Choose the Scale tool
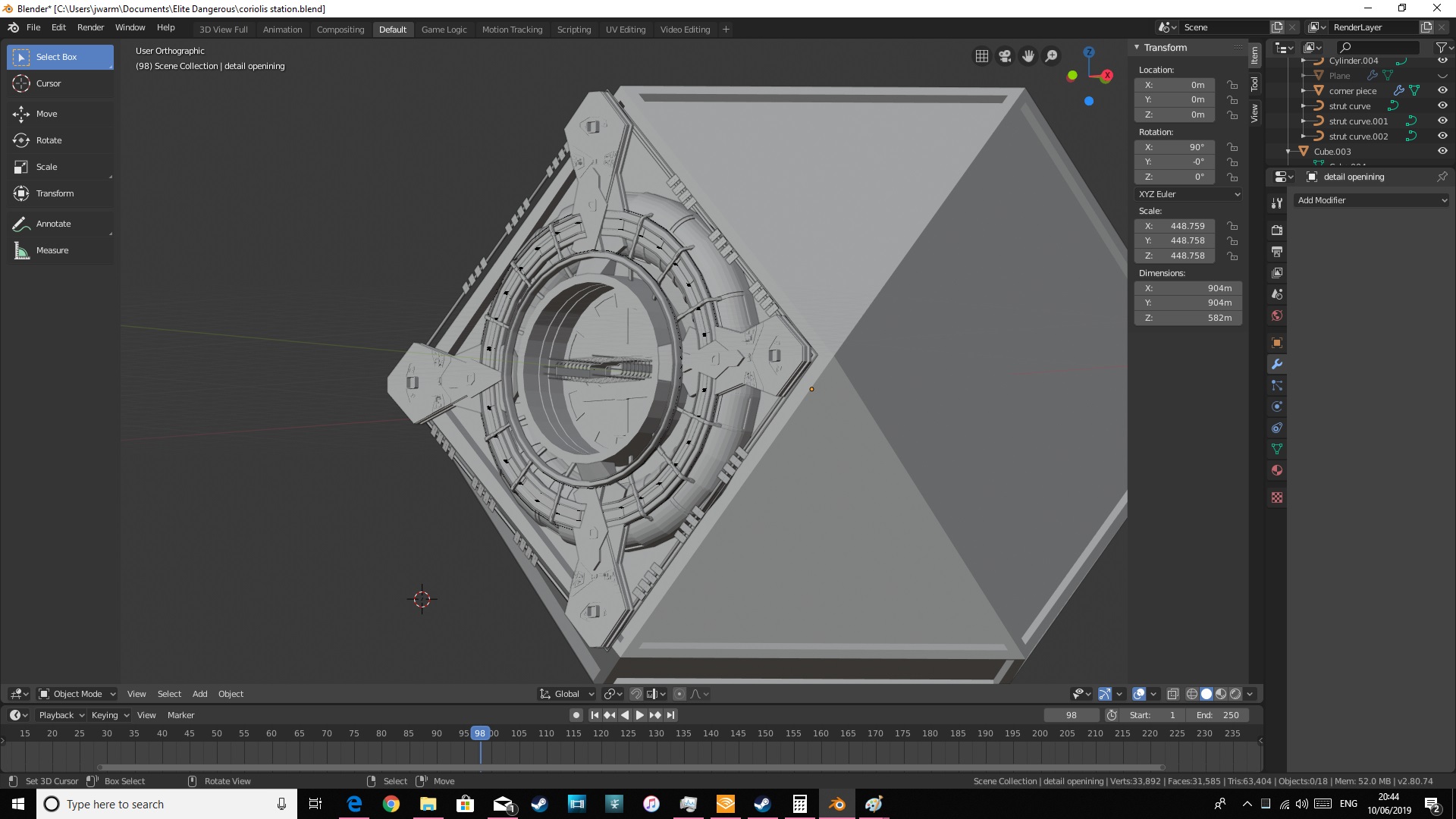The image size is (1456, 819). (x=61, y=167)
